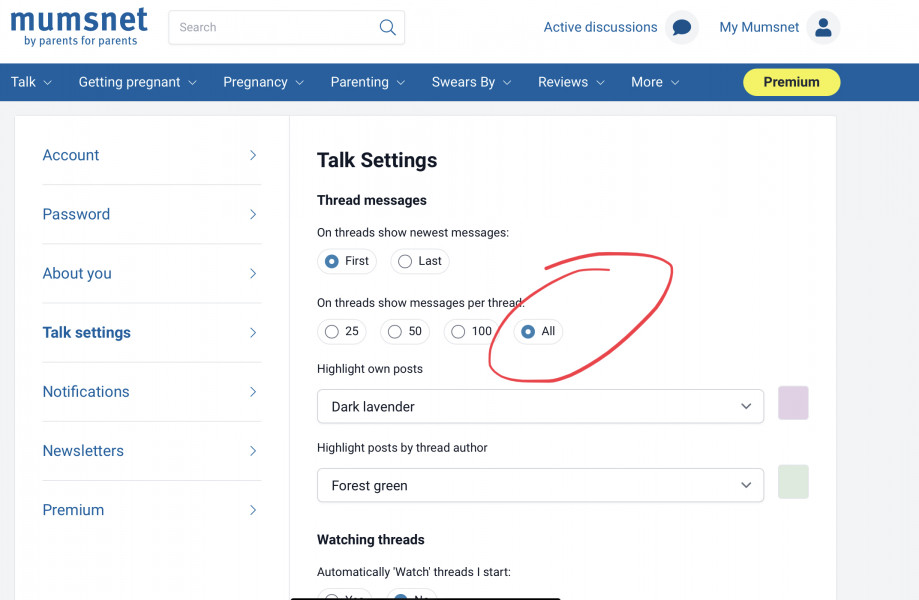Click the lavender colour preview swatch
This screenshot has width=919, height=600.
pos(793,403)
